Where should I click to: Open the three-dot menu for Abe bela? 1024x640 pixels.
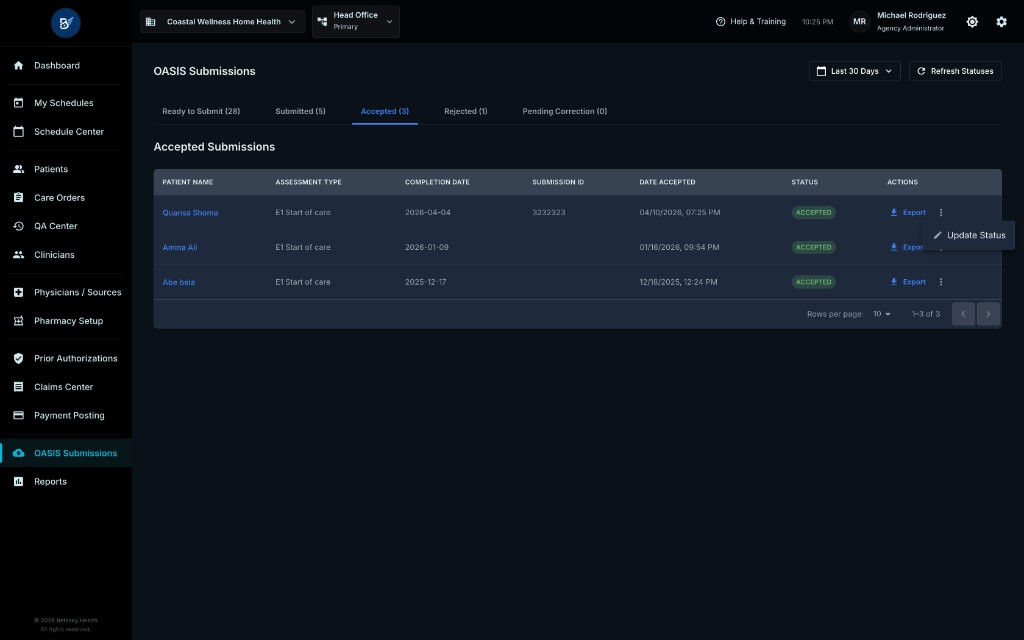[x=940, y=282]
